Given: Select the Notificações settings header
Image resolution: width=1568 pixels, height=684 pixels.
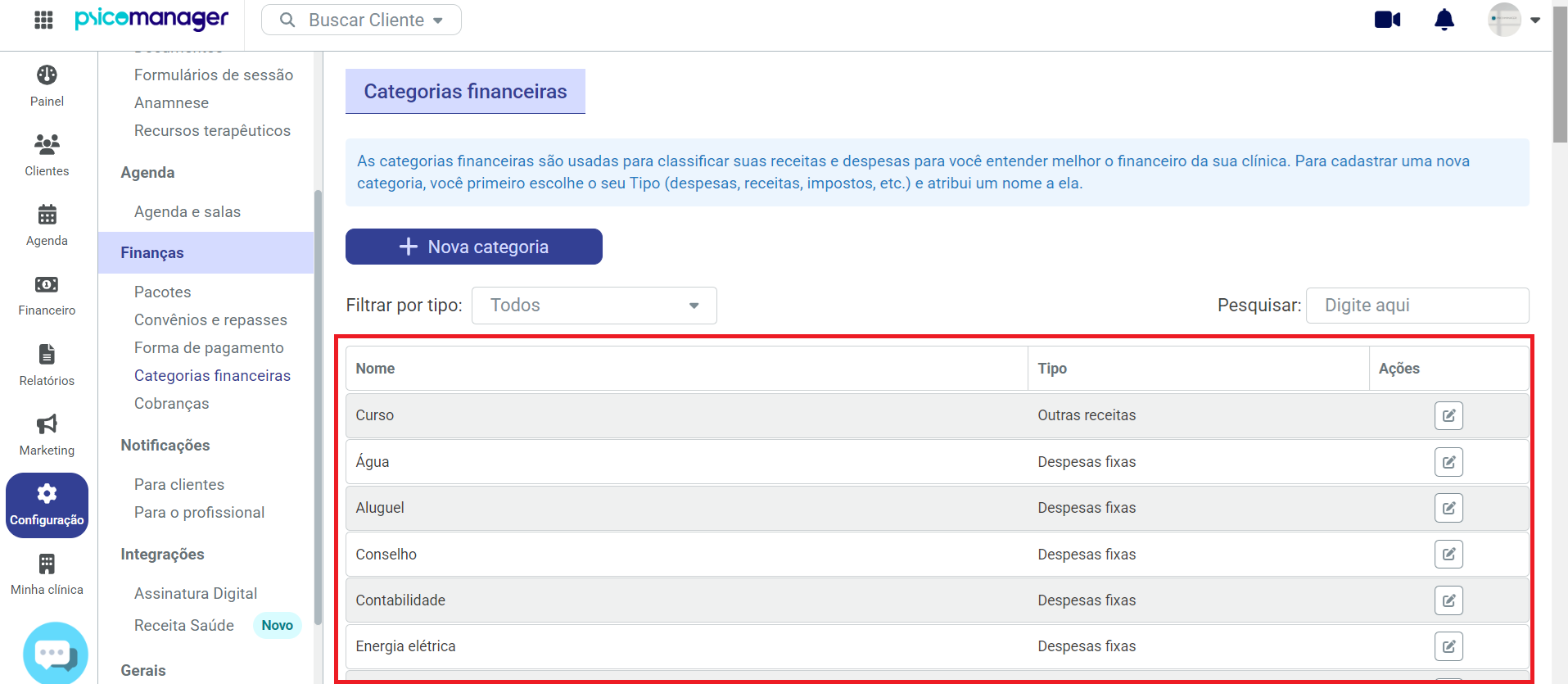Looking at the screenshot, I should [165, 445].
